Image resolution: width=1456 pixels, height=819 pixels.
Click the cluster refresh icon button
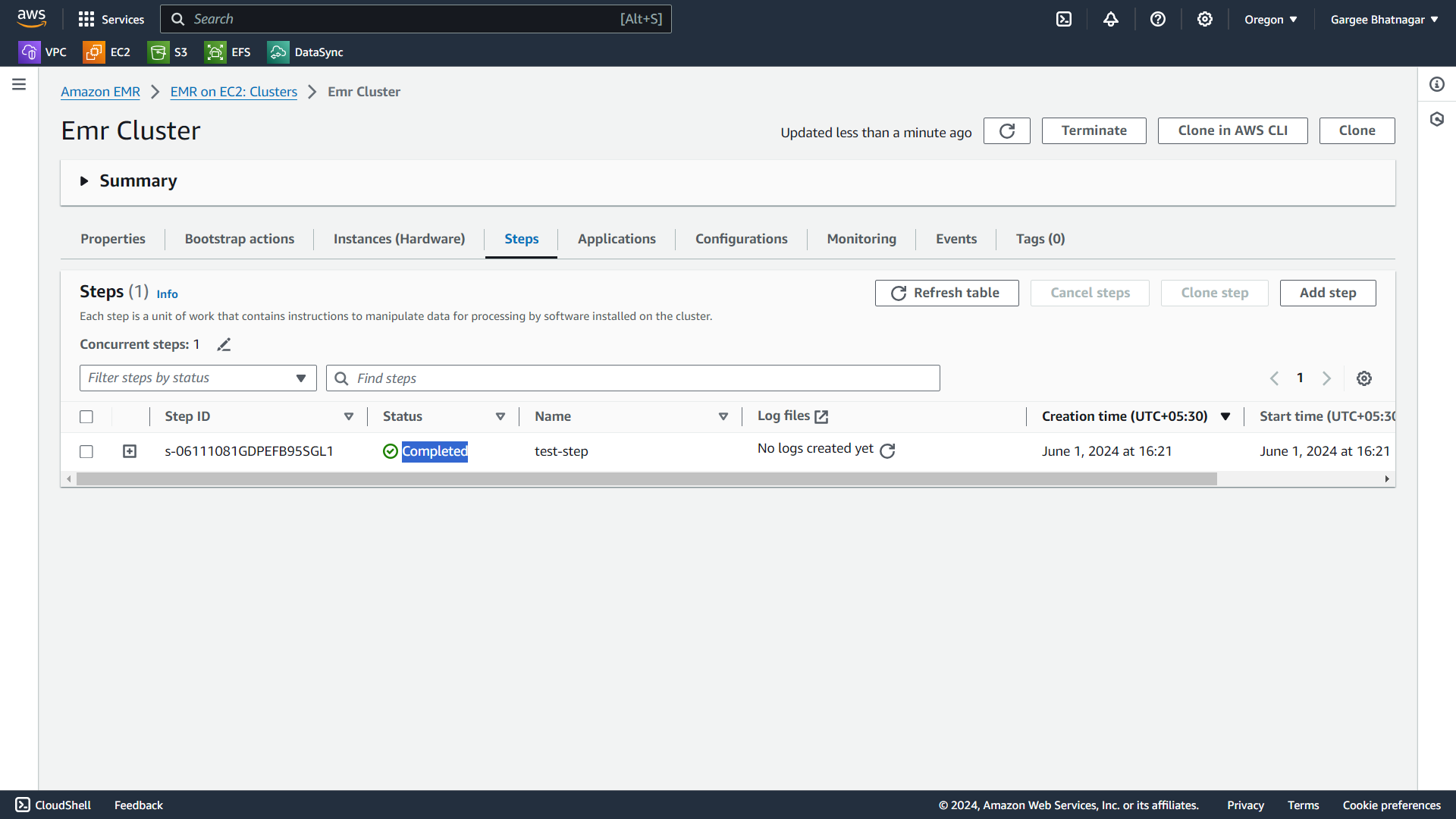pyautogui.click(x=1007, y=131)
